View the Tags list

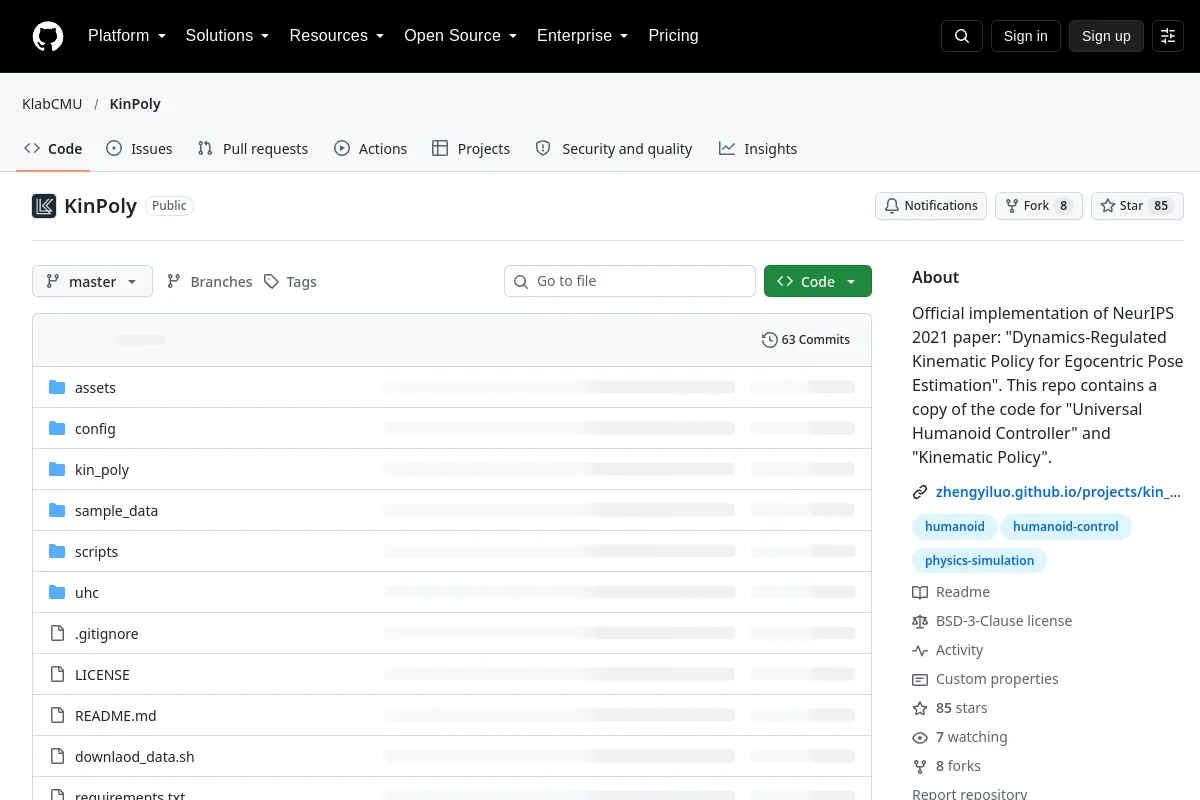[290, 281]
